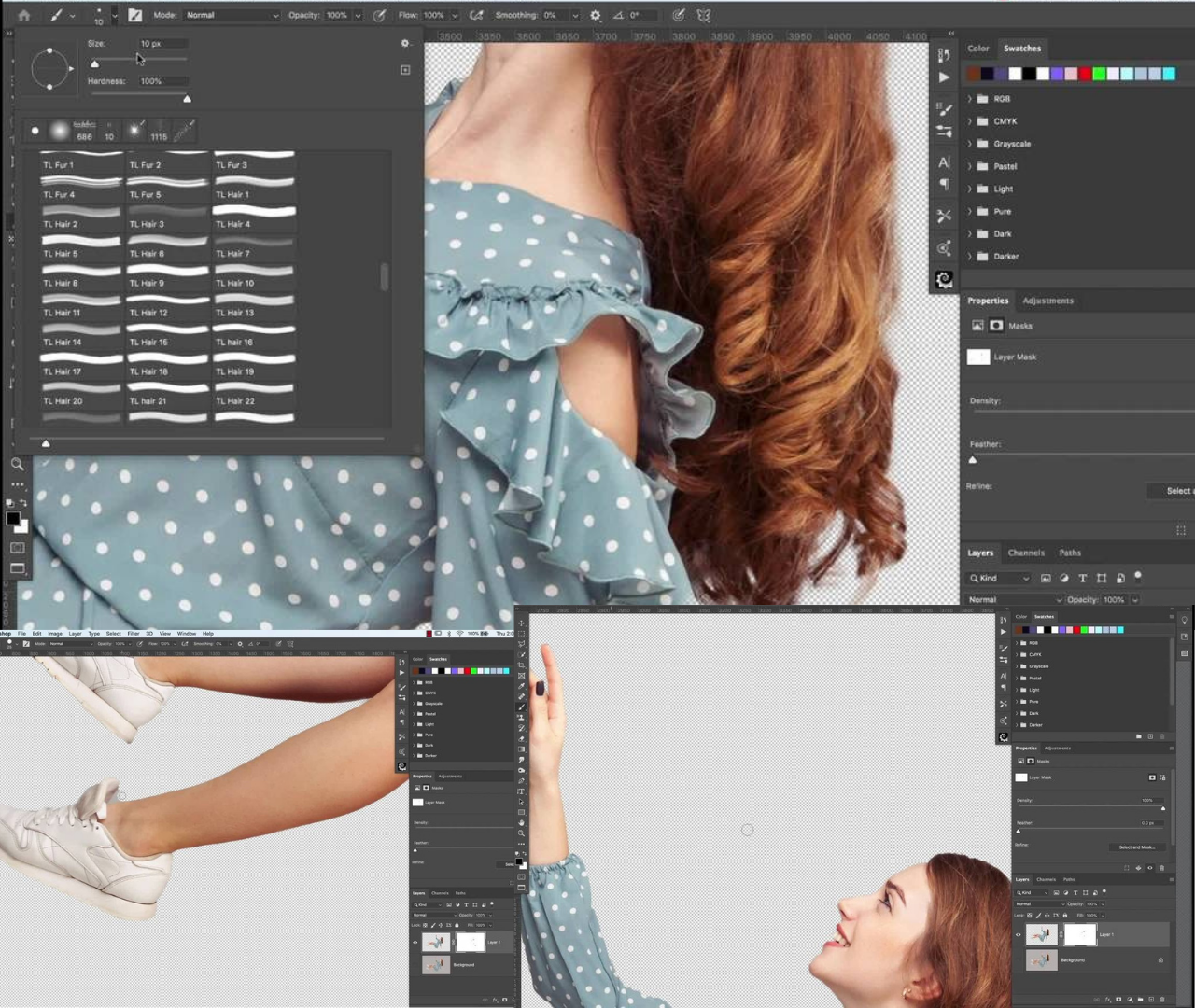Choose TL Hair 5 brush preset
Screen dimensions: 1195x1008
[81, 247]
